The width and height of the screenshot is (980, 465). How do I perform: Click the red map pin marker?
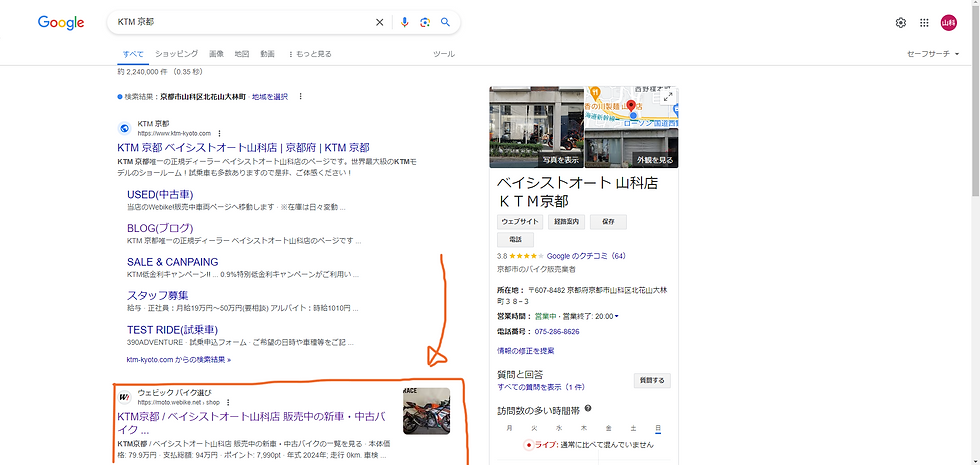point(631,106)
